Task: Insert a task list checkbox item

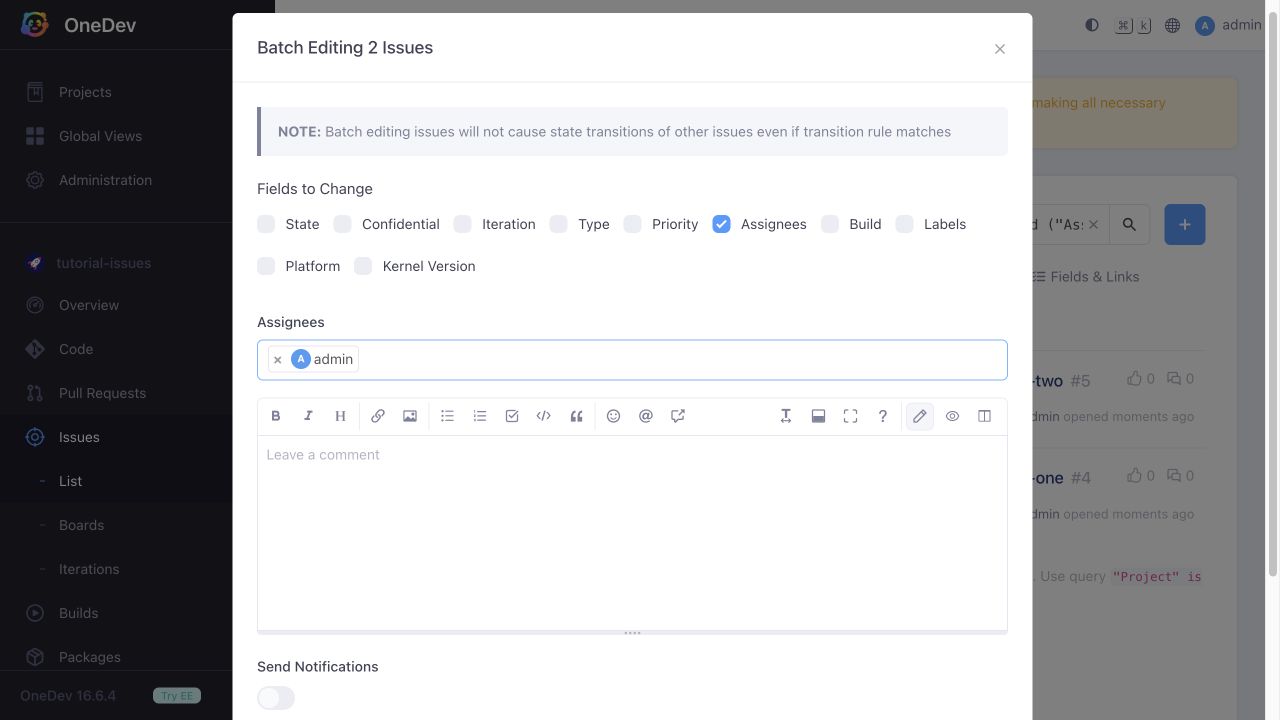Action: click(x=512, y=416)
